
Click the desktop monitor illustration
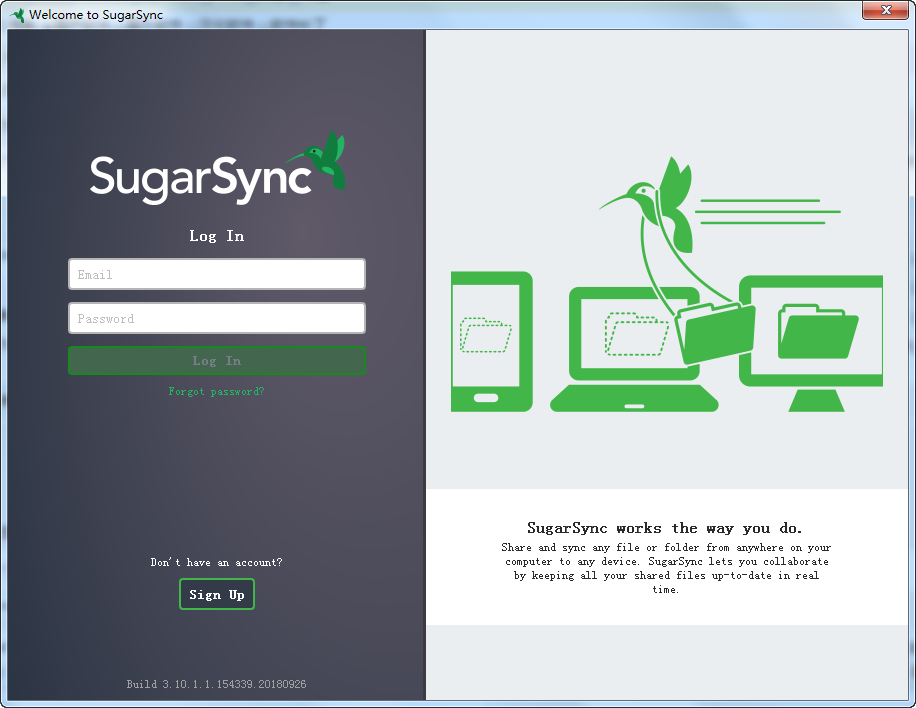[x=811, y=343]
